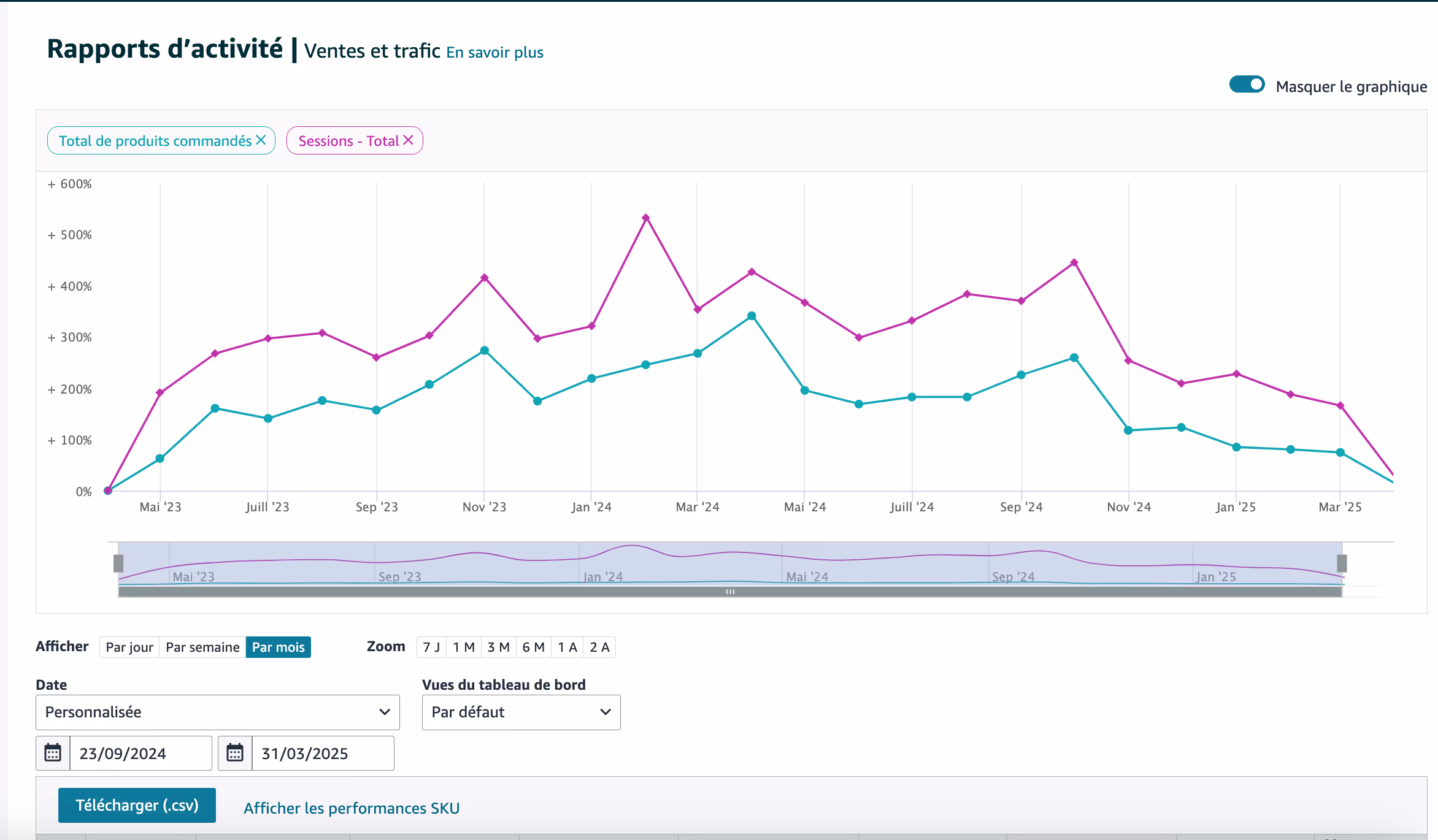The image size is (1438, 840).
Task: Select 'Par mois' display option
Action: 278,647
